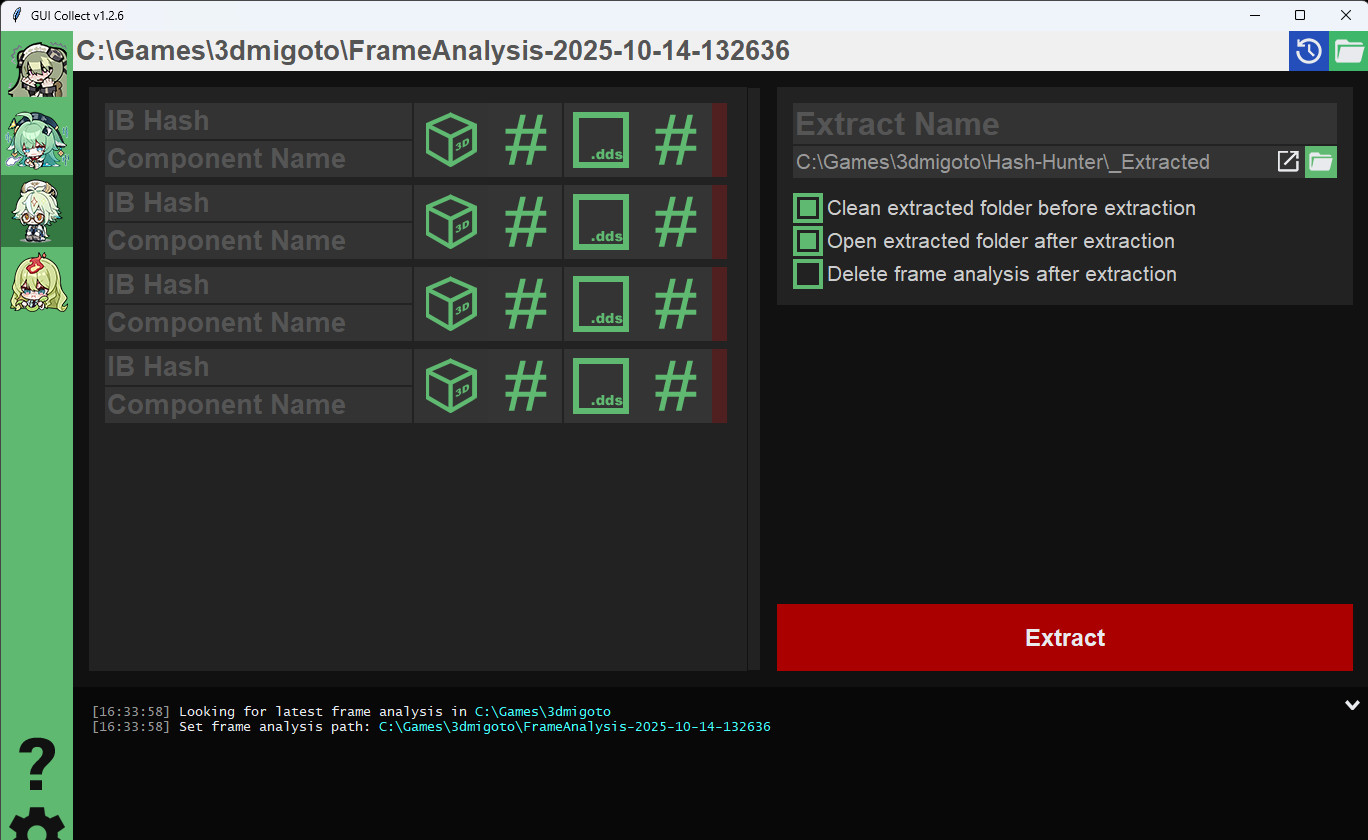Viewport: 1368px width, 840px height.
Task: Browse for the extraction destination folder
Action: 1321,161
